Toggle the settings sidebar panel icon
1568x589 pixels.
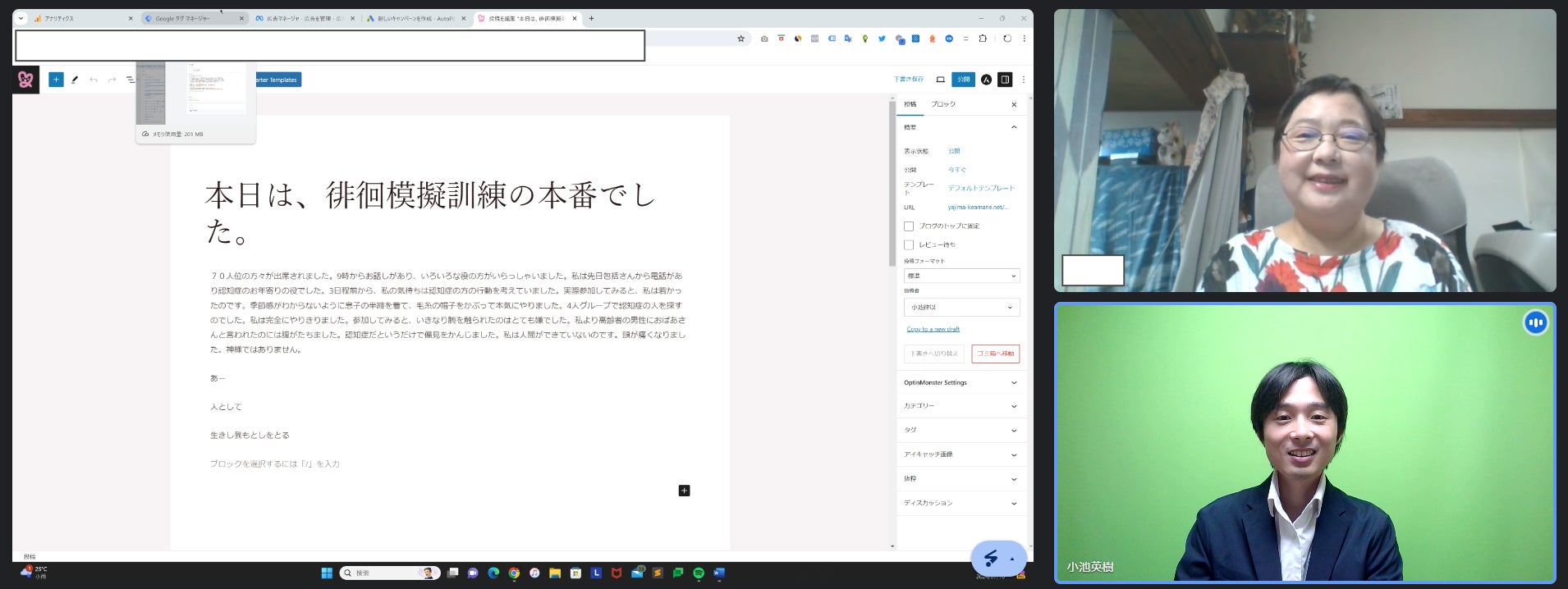click(1005, 80)
